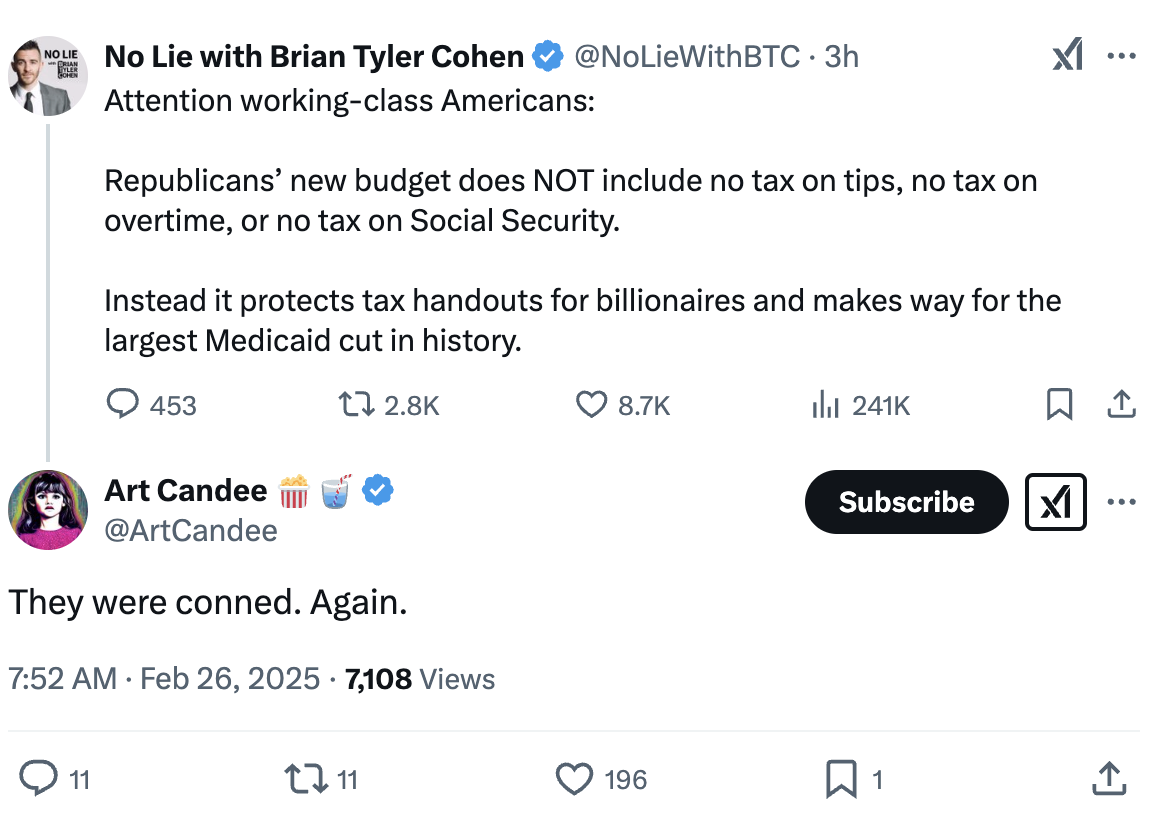Viewport: 1172px width, 824px height.
Task: Open the Grok button beside the Subscribe button
Action: tap(1055, 502)
